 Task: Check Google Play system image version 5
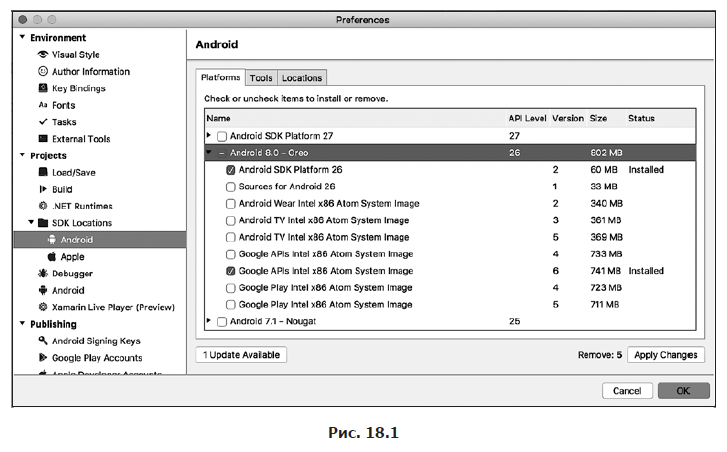point(230,305)
